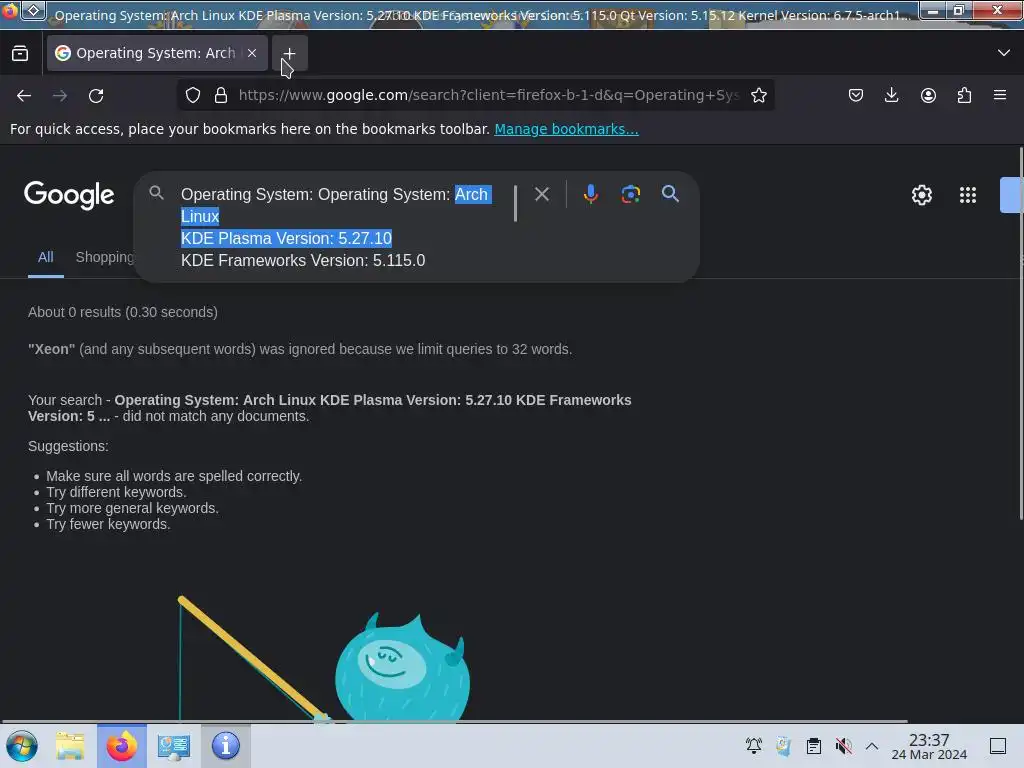
Task: Open Google apps grid
Action: [x=968, y=195]
